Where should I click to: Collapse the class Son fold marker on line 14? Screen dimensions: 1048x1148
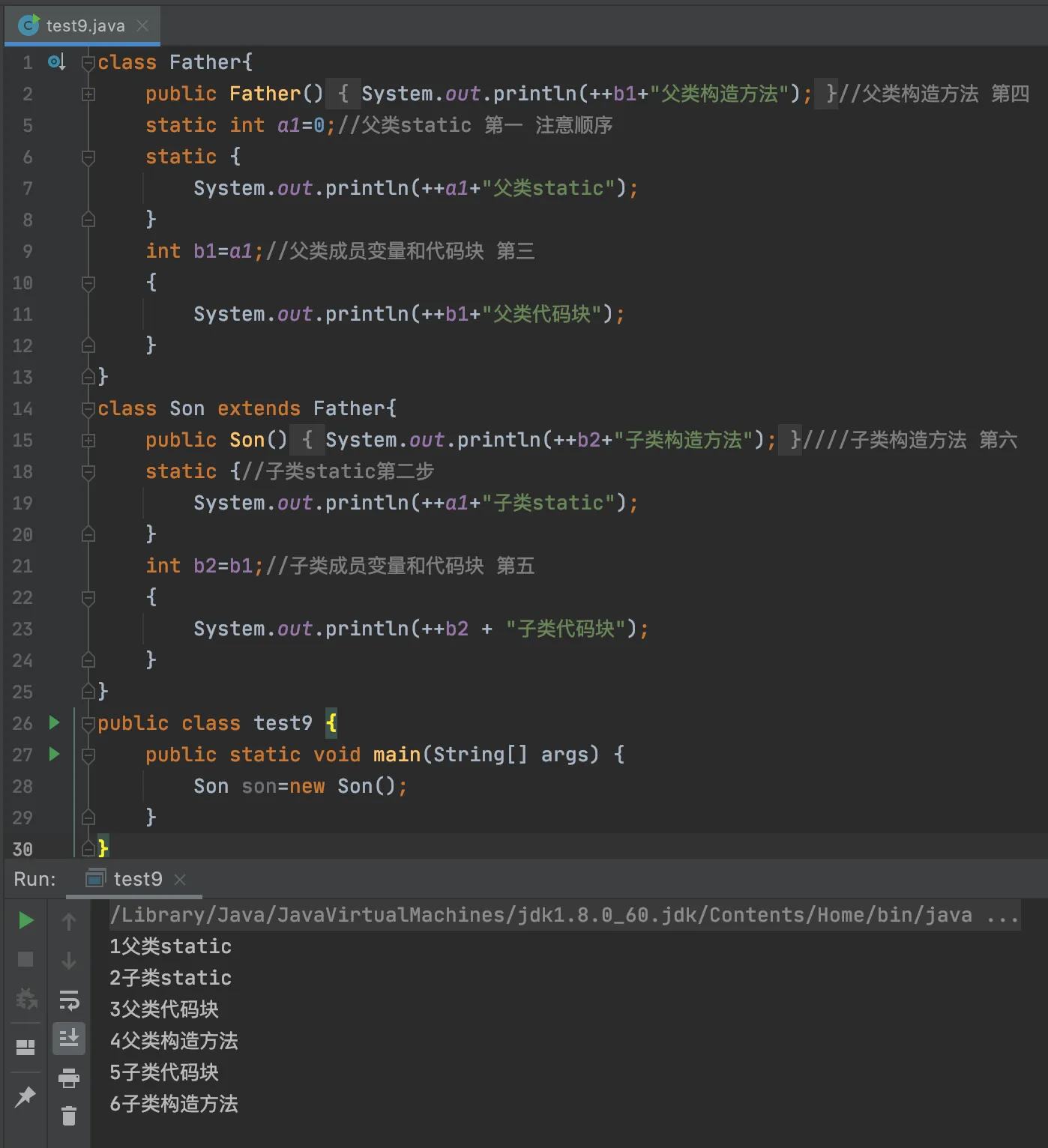pyautogui.click(x=88, y=409)
